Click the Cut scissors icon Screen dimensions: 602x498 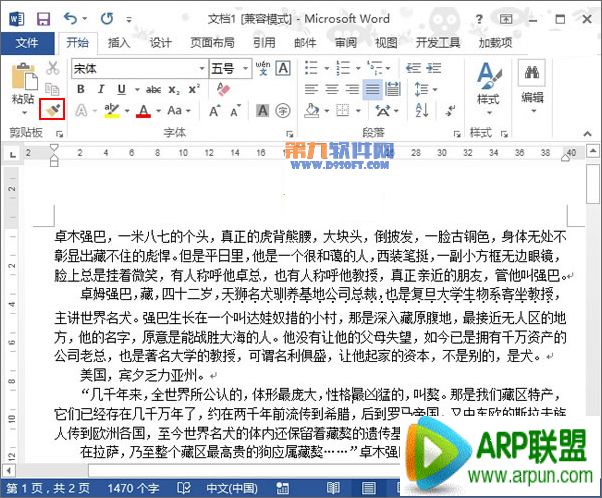point(52,68)
